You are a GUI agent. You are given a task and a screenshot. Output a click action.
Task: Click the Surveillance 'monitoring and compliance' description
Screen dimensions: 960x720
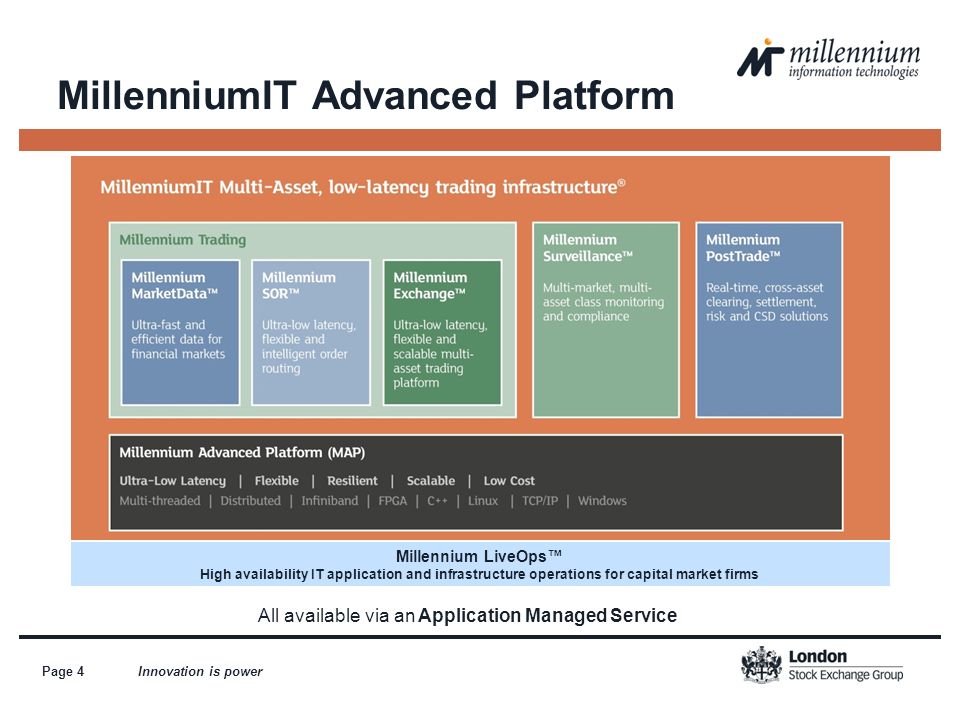pos(603,302)
